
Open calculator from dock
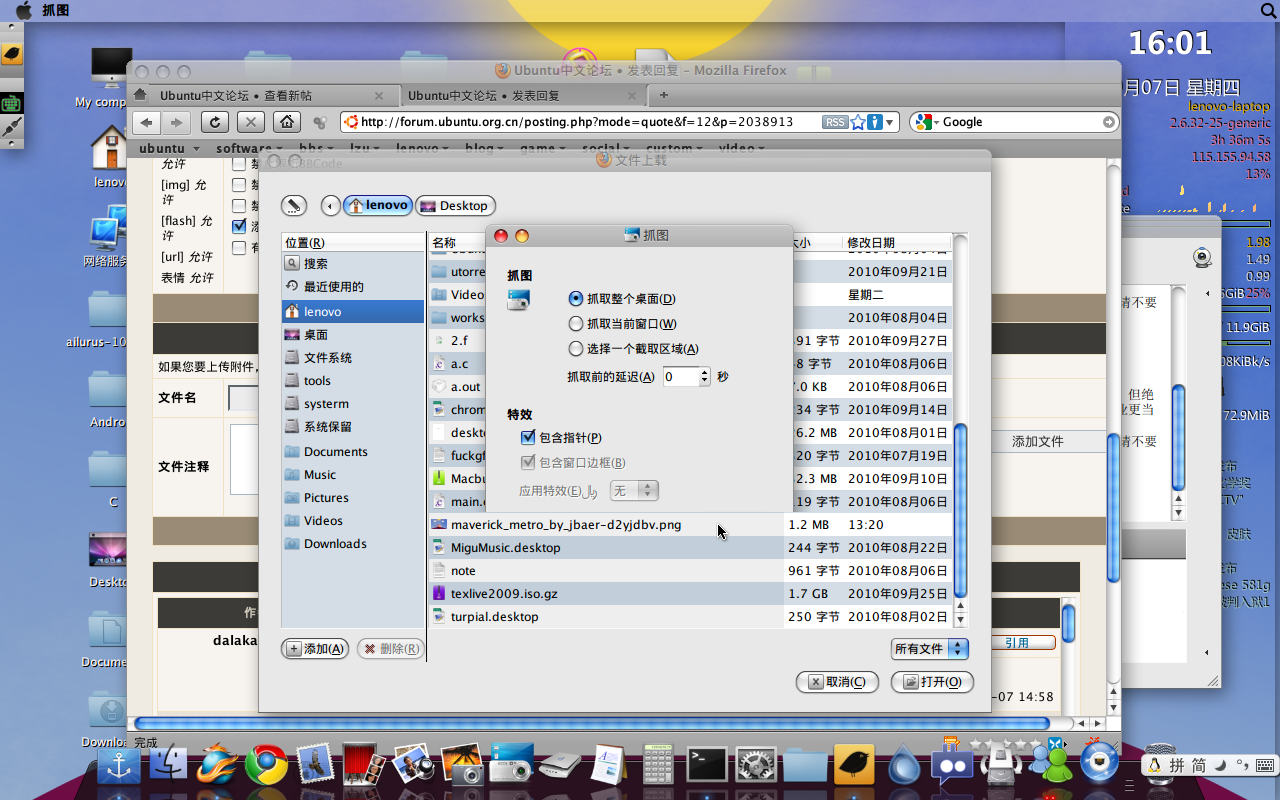coord(658,765)
